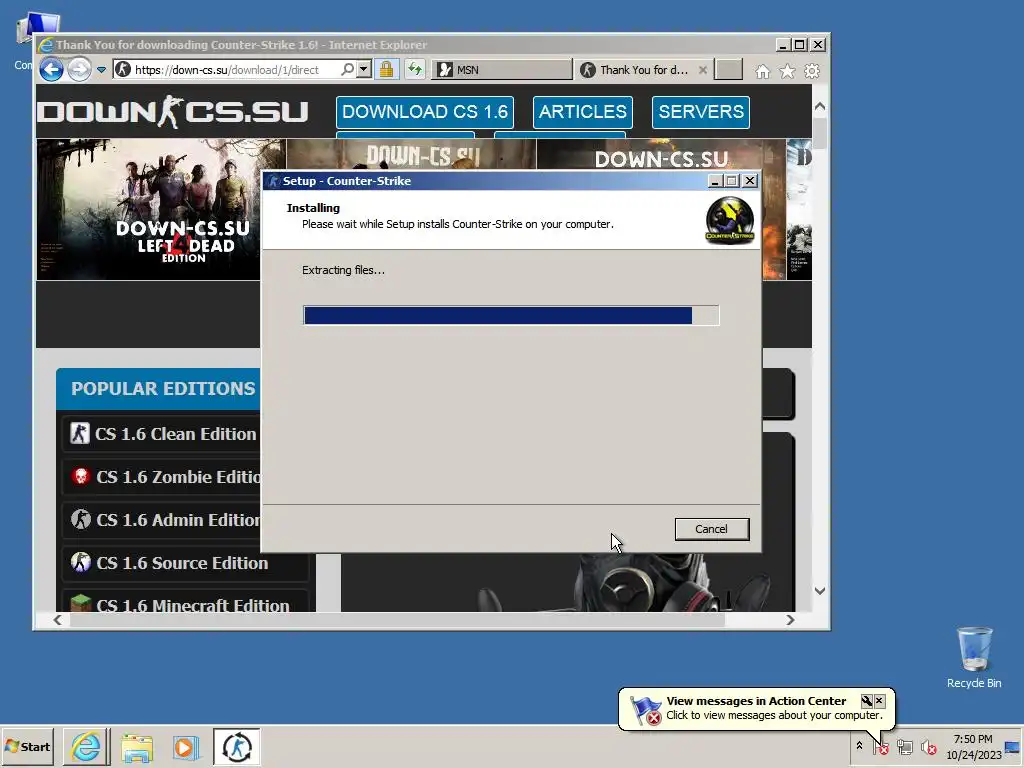Expand the address bar autocomplete dropdown
The height and width of the screenshot is (768, 1024).
pos(364,69)
